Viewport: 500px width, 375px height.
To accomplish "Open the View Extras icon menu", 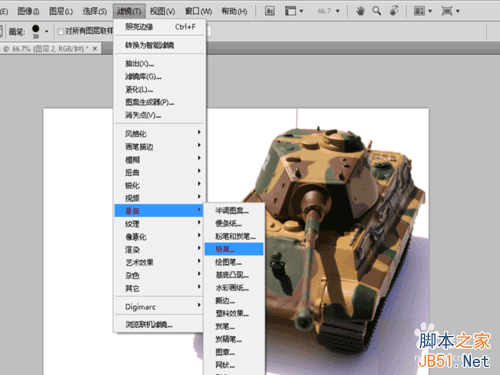I will 294,11.
